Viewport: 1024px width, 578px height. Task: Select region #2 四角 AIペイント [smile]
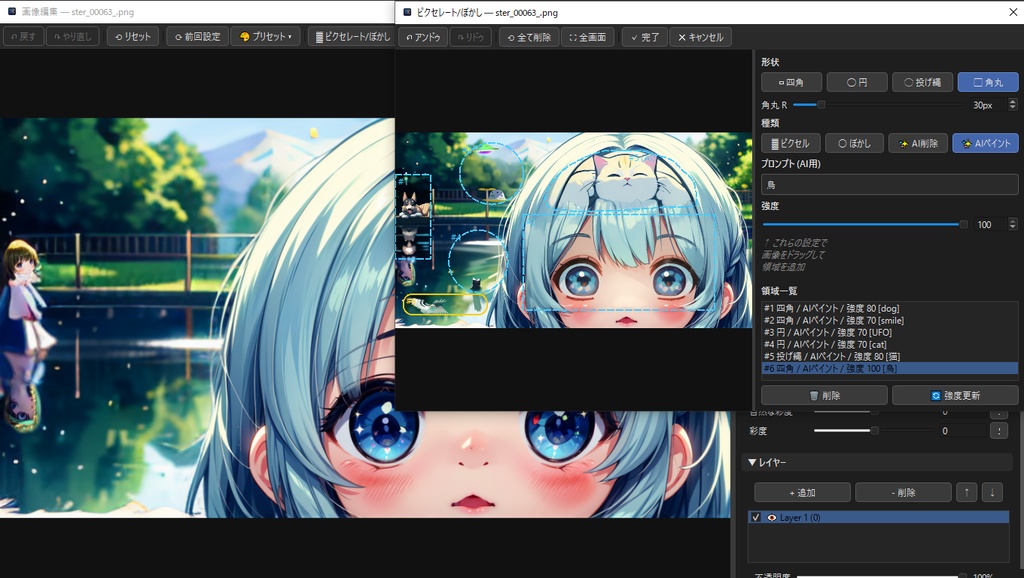889,320
